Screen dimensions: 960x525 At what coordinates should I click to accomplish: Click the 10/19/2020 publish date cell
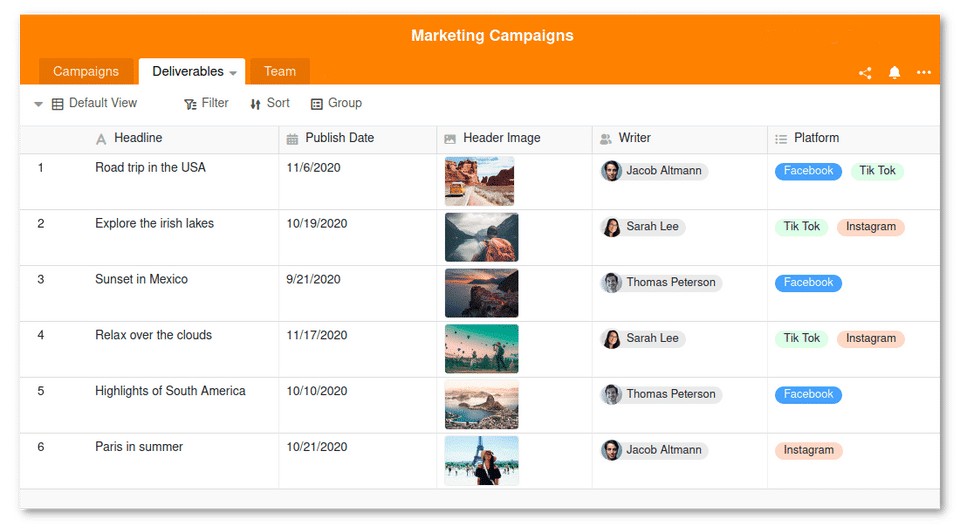point(317,224)
